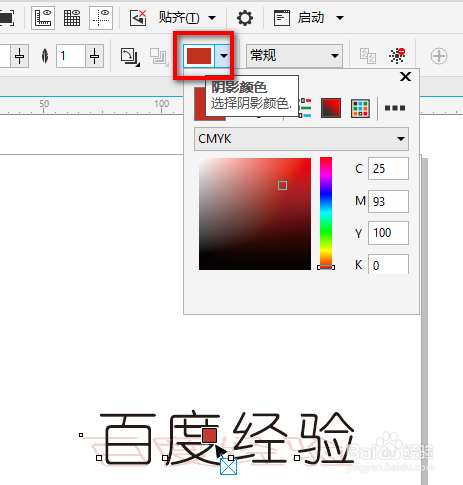Click the clear shadow icon

(x=397, y=56)
